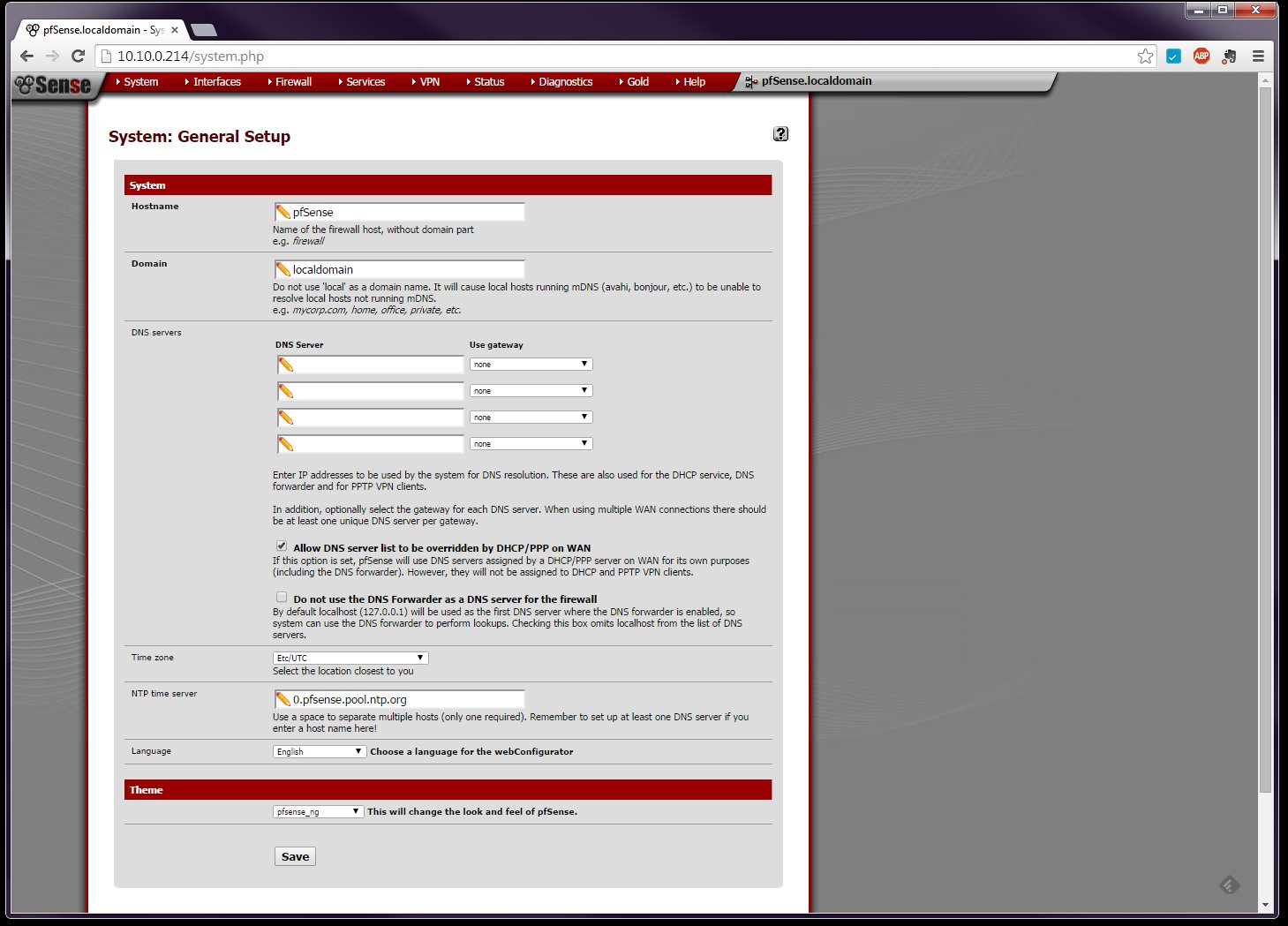Viewport: 1288px width, 926px height.
Task: Open the Time zone Etc/UTC dropdown
Action: [x=350, y=658]
